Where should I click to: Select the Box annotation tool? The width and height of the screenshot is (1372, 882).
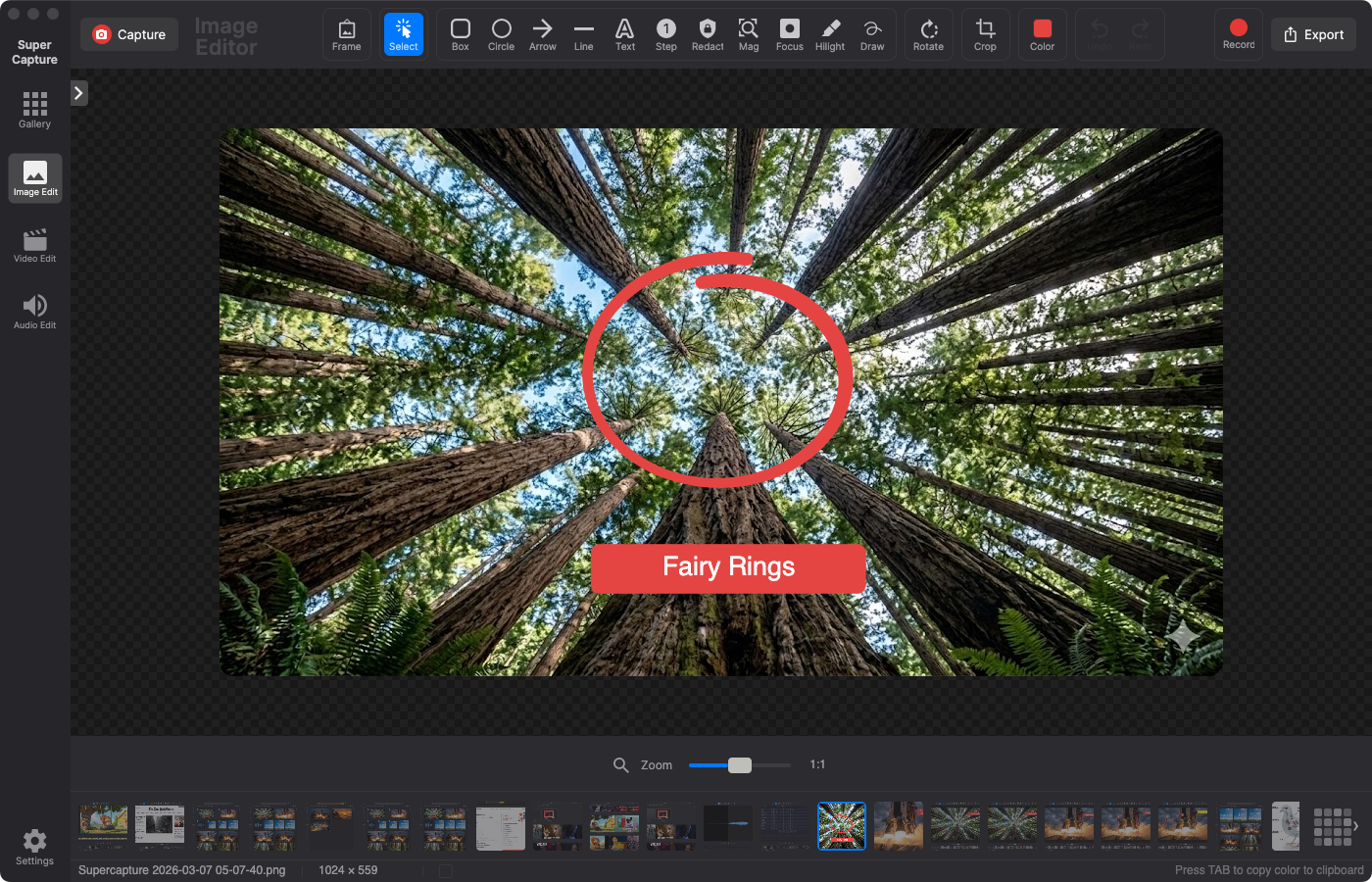click(460, 34)
